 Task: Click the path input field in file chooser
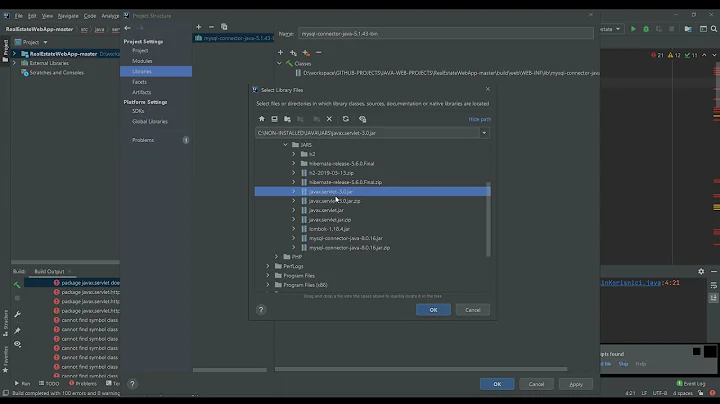click(x=367, y=133)
